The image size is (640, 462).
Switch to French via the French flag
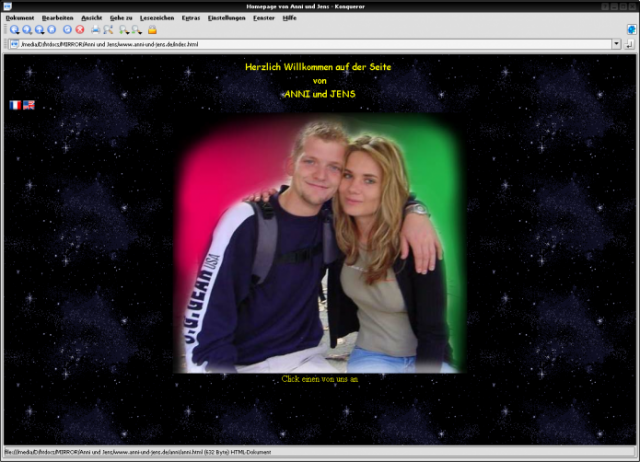click(x=15, y=104)
